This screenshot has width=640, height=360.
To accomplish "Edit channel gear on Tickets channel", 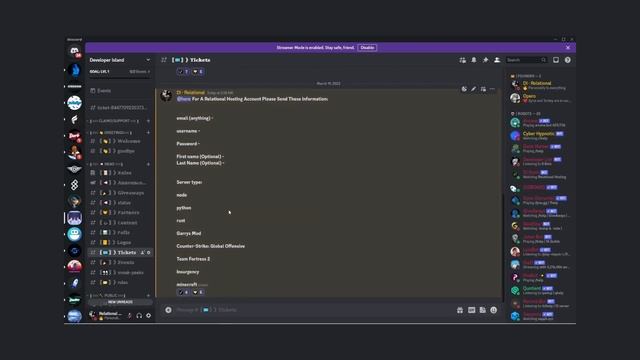I will (x=149, y=253).
